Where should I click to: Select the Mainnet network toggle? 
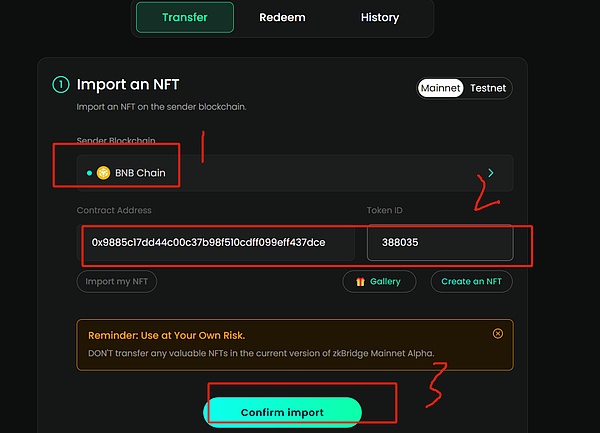click(x=441, y=88)
